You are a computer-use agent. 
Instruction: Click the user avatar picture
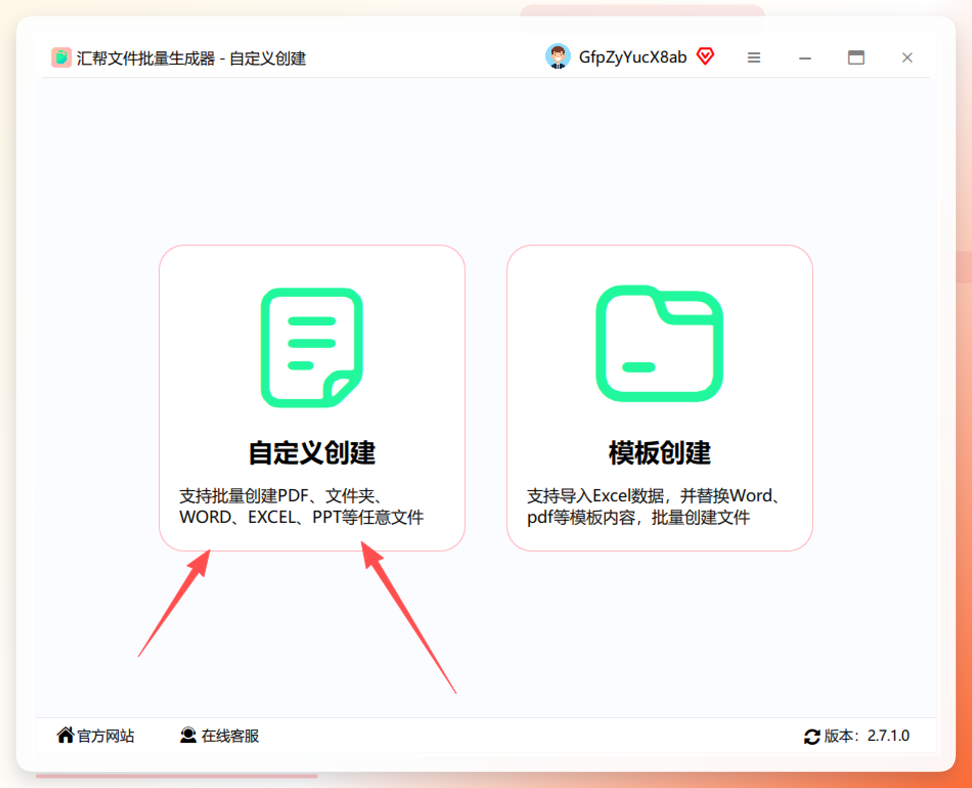coord(557,57)
